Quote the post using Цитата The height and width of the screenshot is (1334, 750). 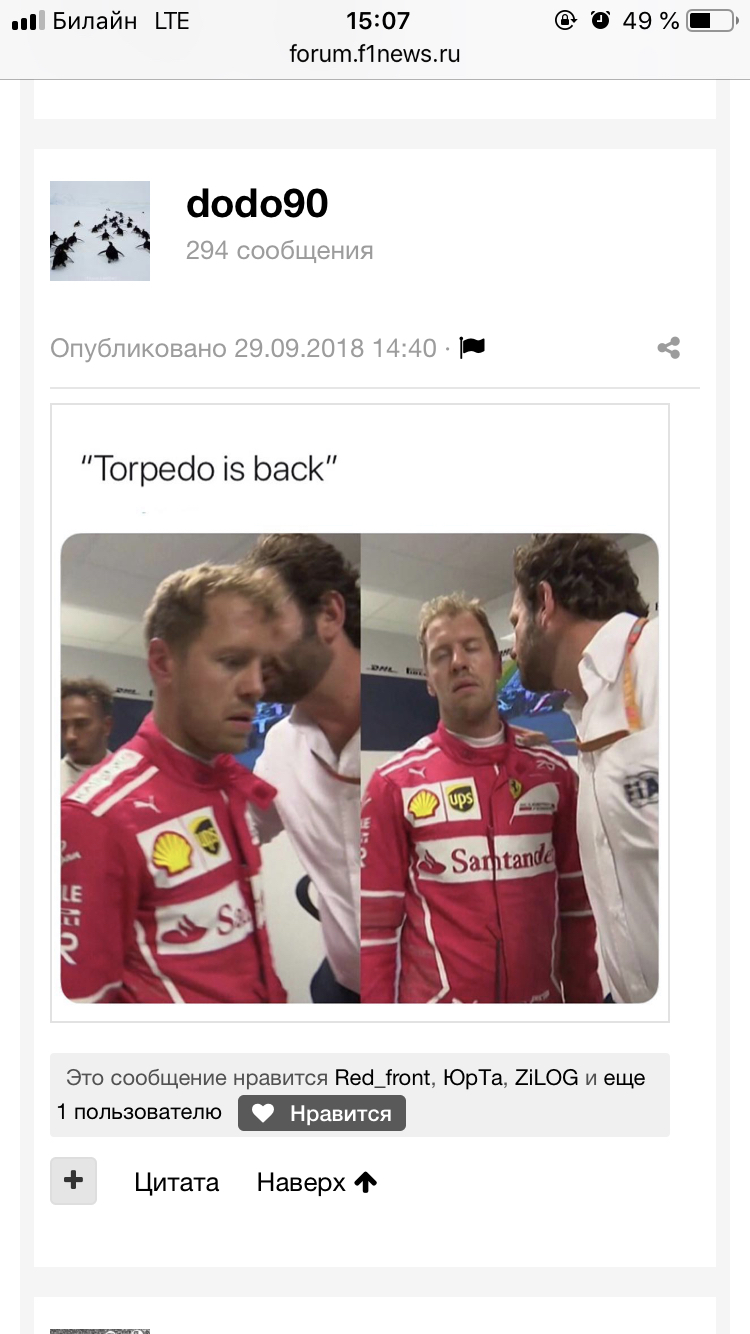[177, 1182]
